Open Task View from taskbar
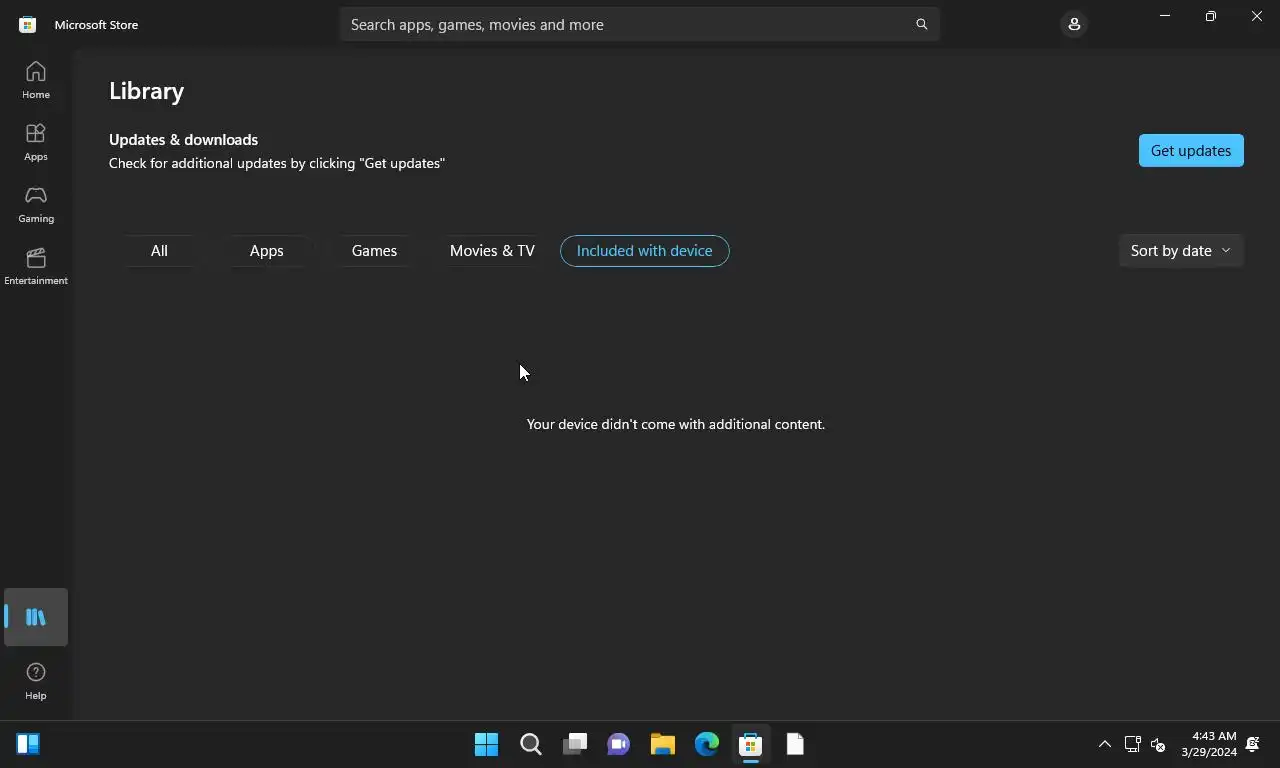The image size is (1280, 768). click(x=575, y=744)
